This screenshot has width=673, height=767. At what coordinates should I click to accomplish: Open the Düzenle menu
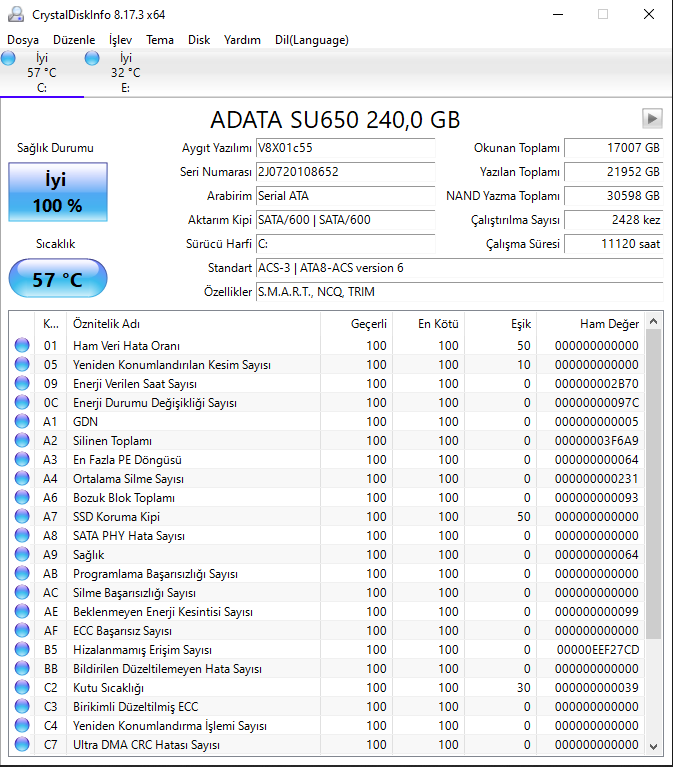point(74,40)
